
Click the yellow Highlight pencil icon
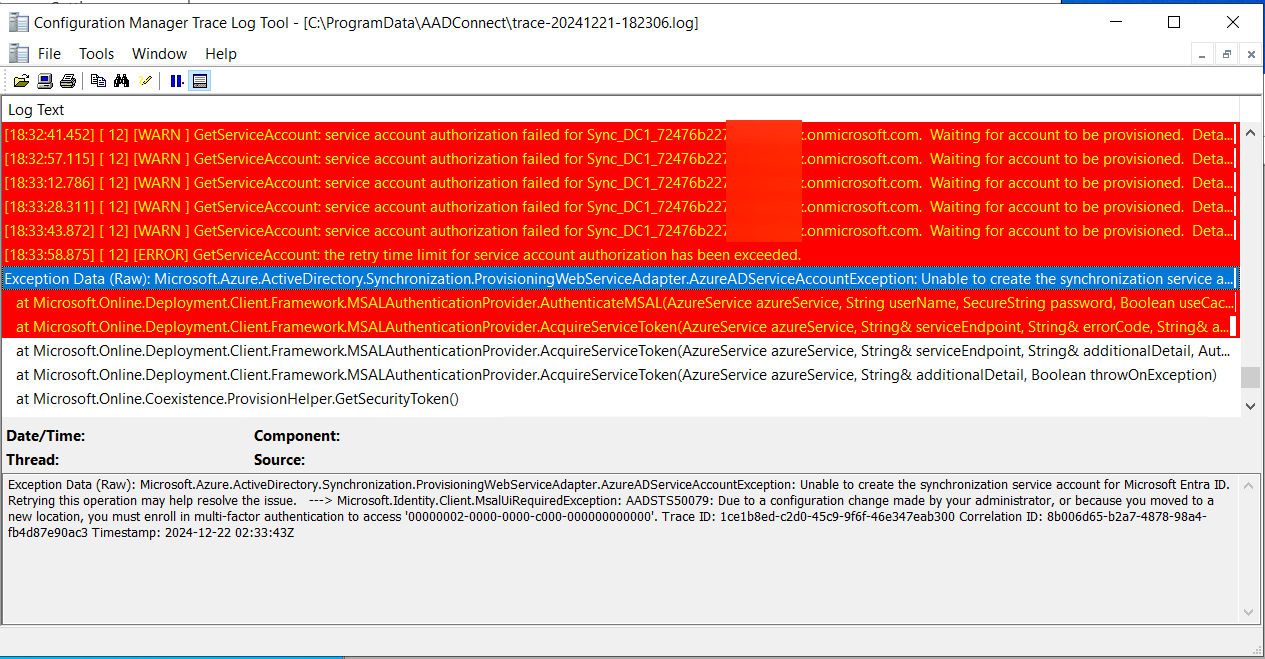(x=146, y=81)
